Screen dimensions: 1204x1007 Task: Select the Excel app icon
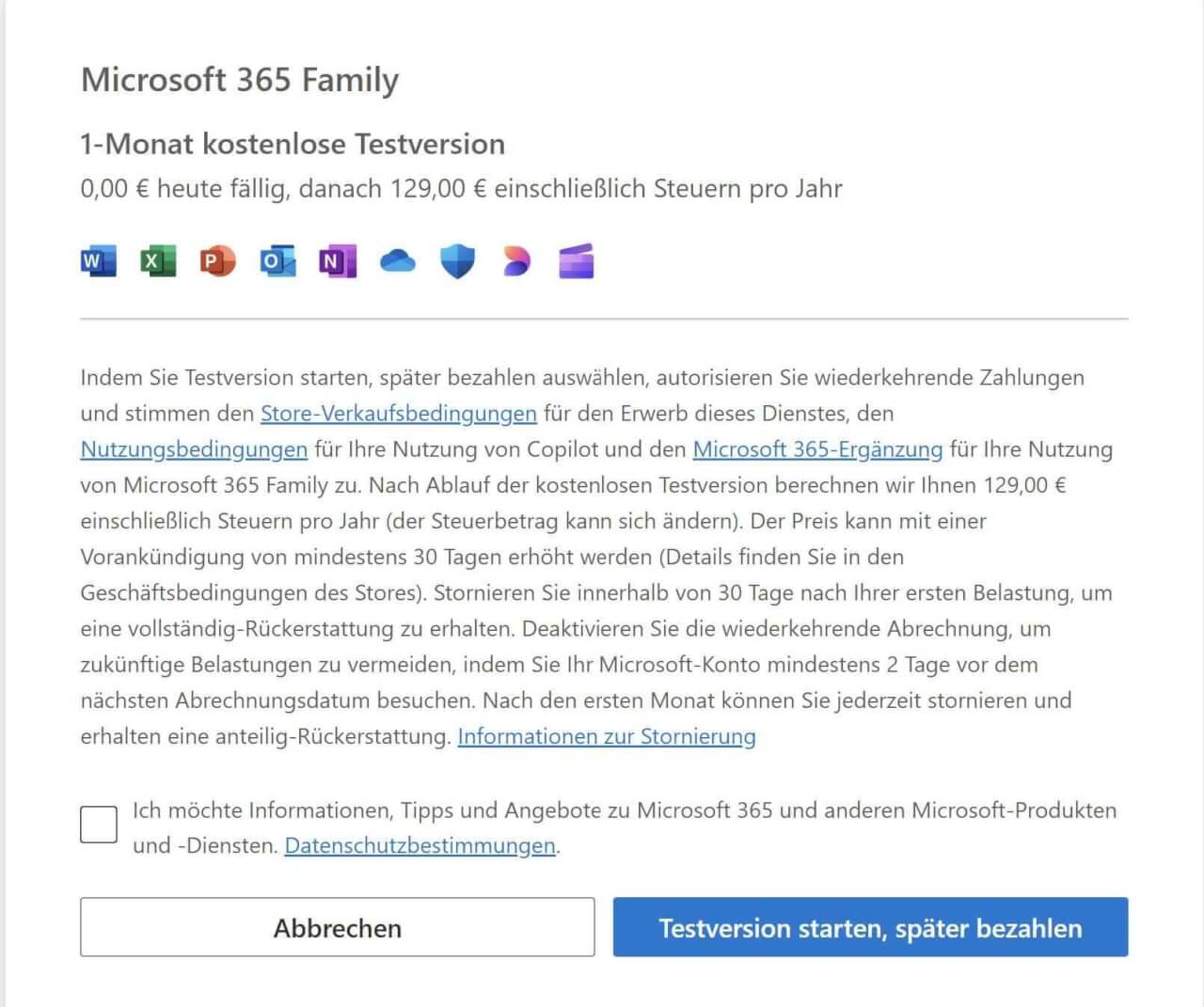[x=158, y=261]
